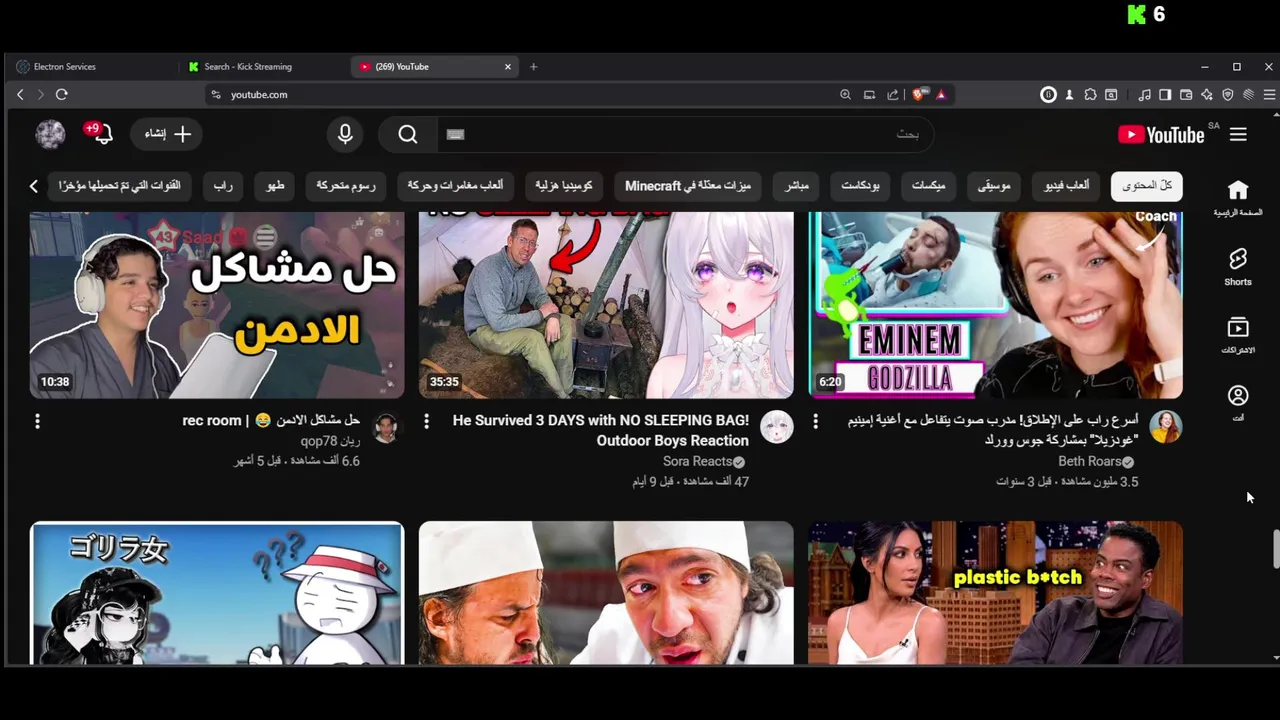1280x720 pixels.
Task: Open a new browser tab
Action: tap(534, 67)
